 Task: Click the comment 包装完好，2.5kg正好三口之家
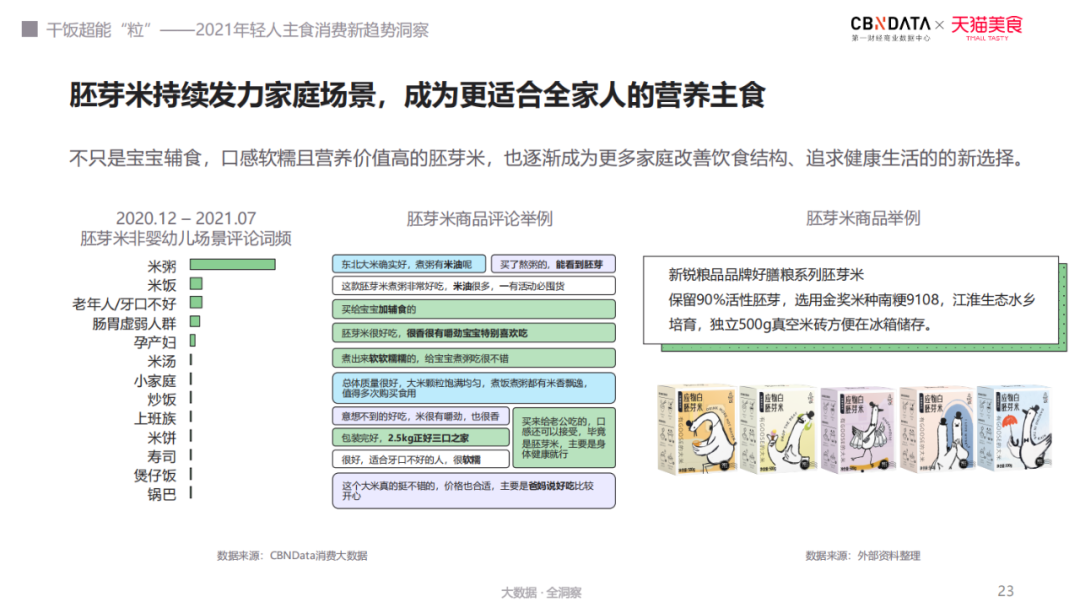point(421,437)
